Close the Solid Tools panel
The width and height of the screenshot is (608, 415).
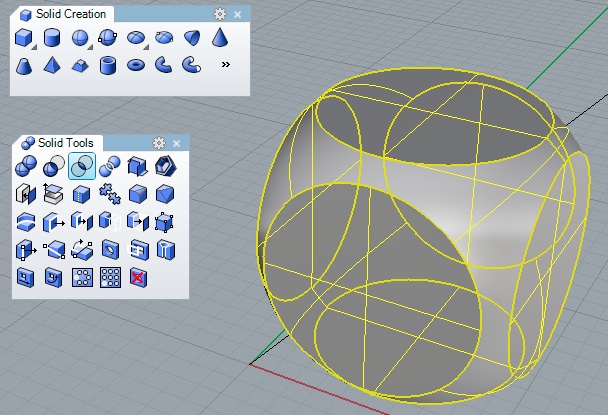tap(177, 144)
